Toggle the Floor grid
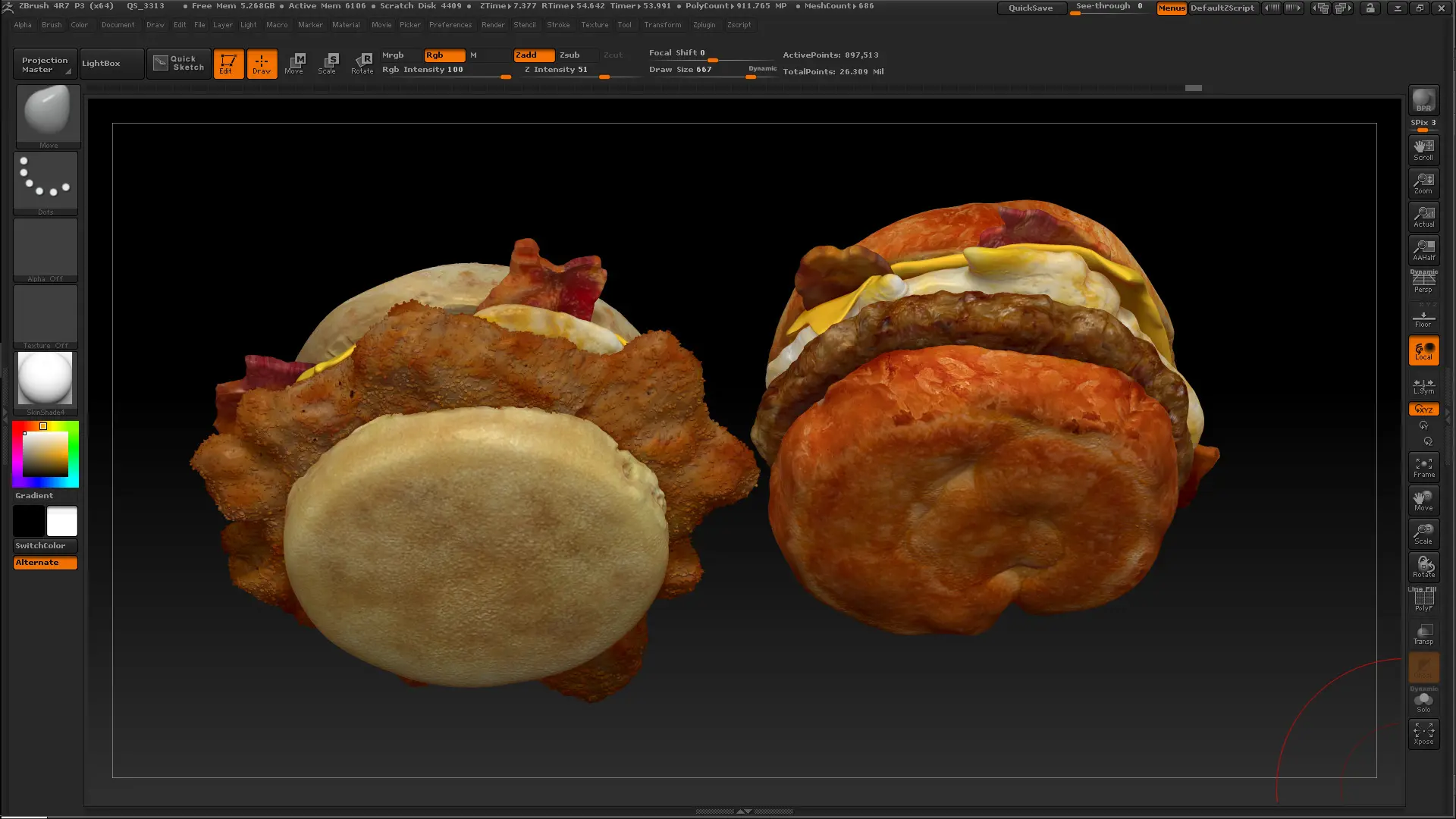 click(x=1423, y=316)
